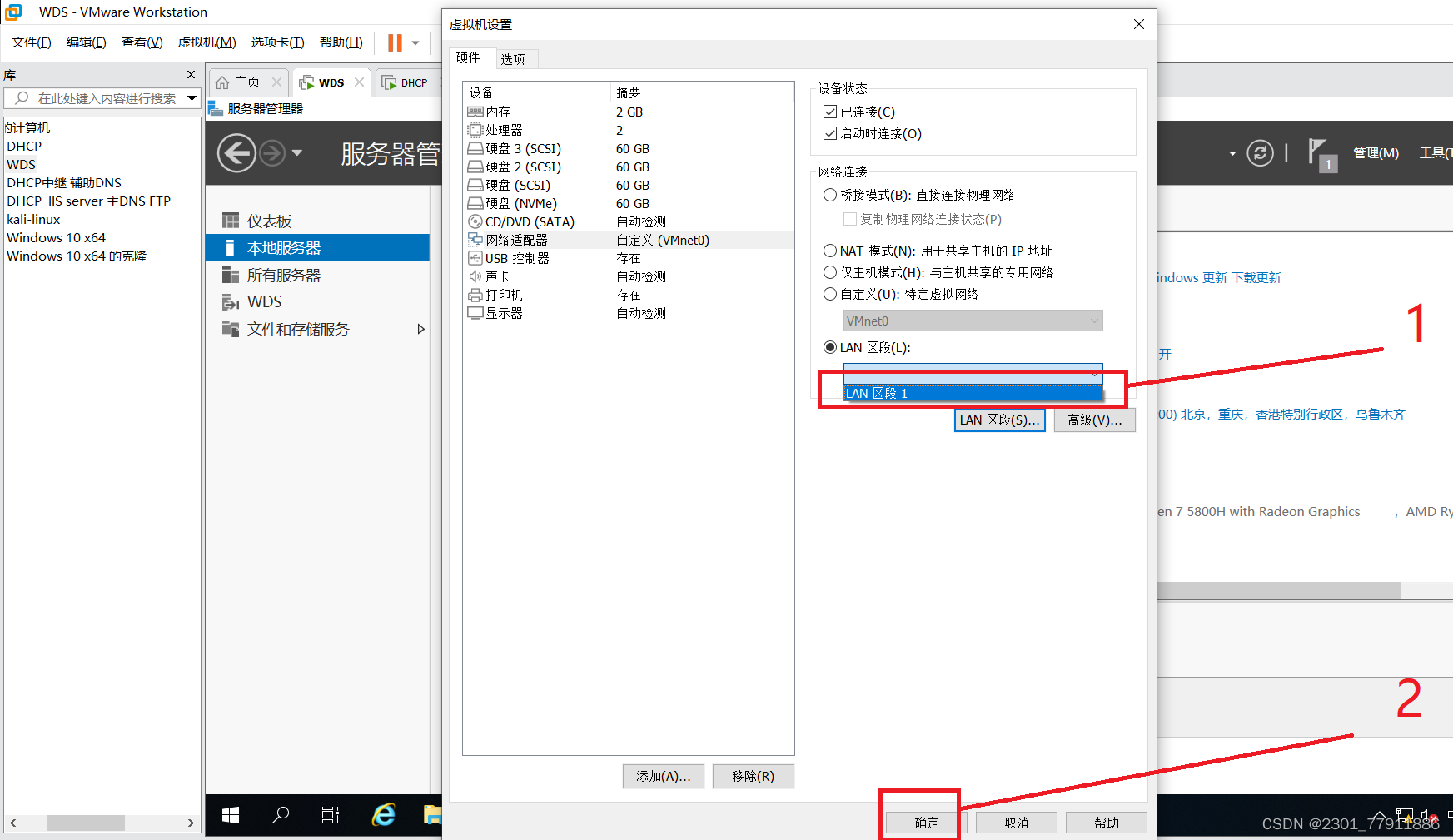Click the 添加(A)... button
The width and height of the screenshot is (1453, 840).
(664, 776)
